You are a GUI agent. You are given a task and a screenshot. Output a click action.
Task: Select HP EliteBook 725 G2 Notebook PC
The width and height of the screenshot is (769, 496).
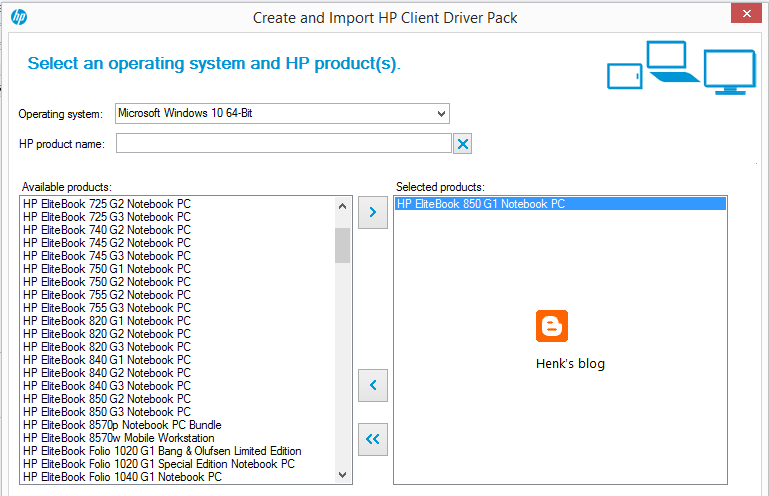pyautogui.click(x=107, y=204)
